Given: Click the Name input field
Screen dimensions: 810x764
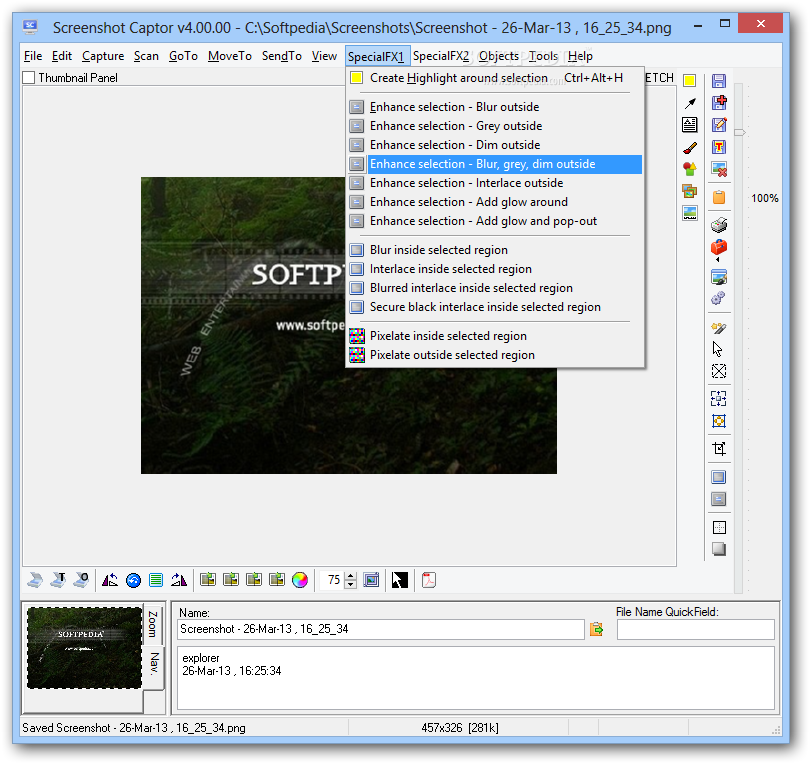Looking at the screenshot, I should click(x=381, y=629).
